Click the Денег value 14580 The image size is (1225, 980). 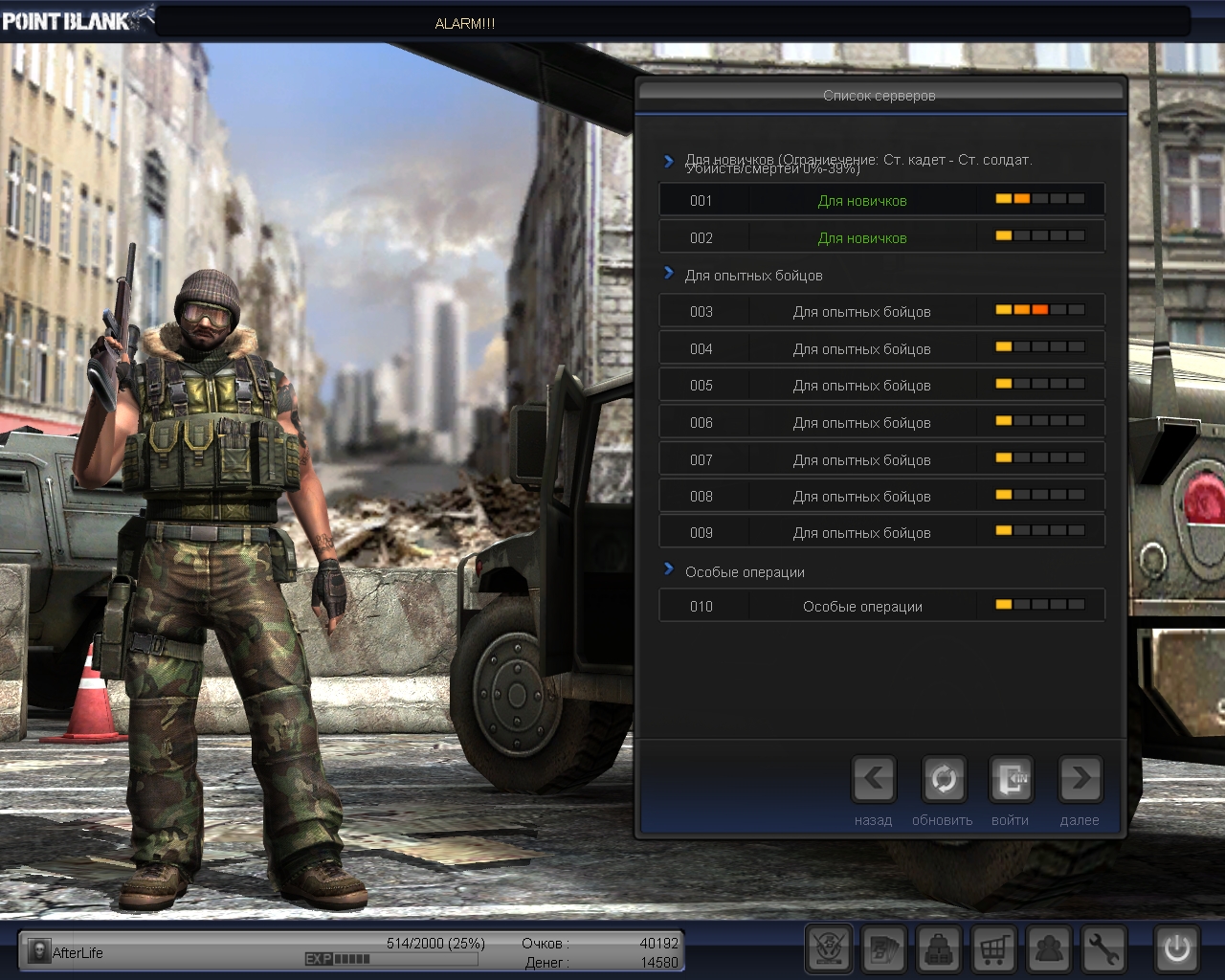[x=658, y=963]
